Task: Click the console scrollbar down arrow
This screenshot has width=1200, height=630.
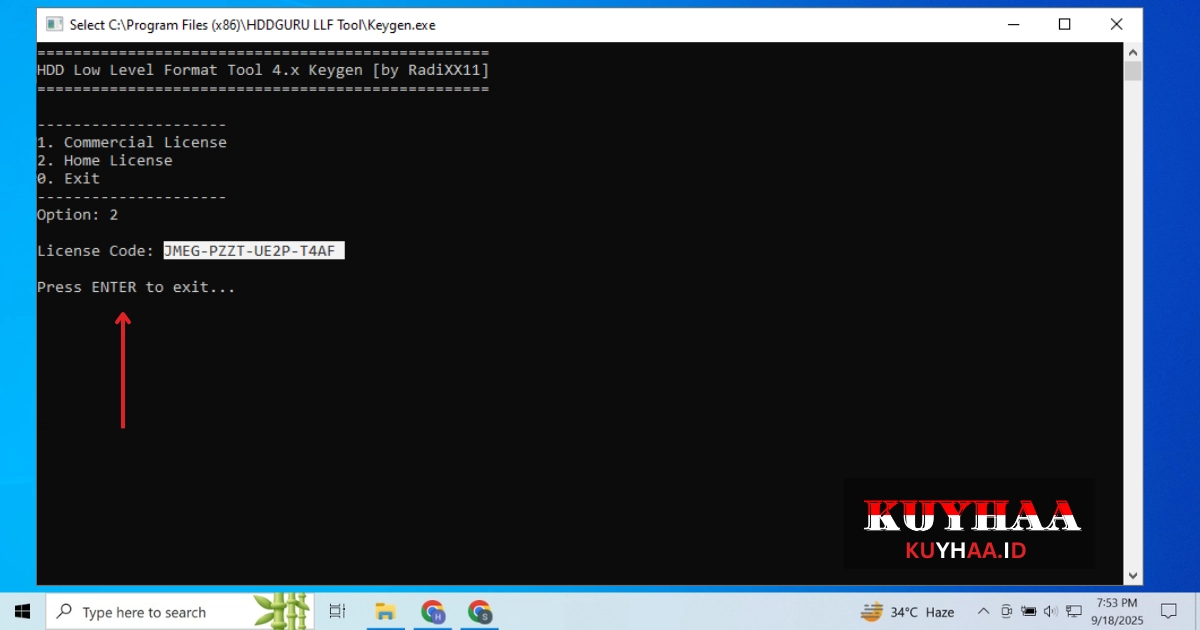Action: [1133, 576]
